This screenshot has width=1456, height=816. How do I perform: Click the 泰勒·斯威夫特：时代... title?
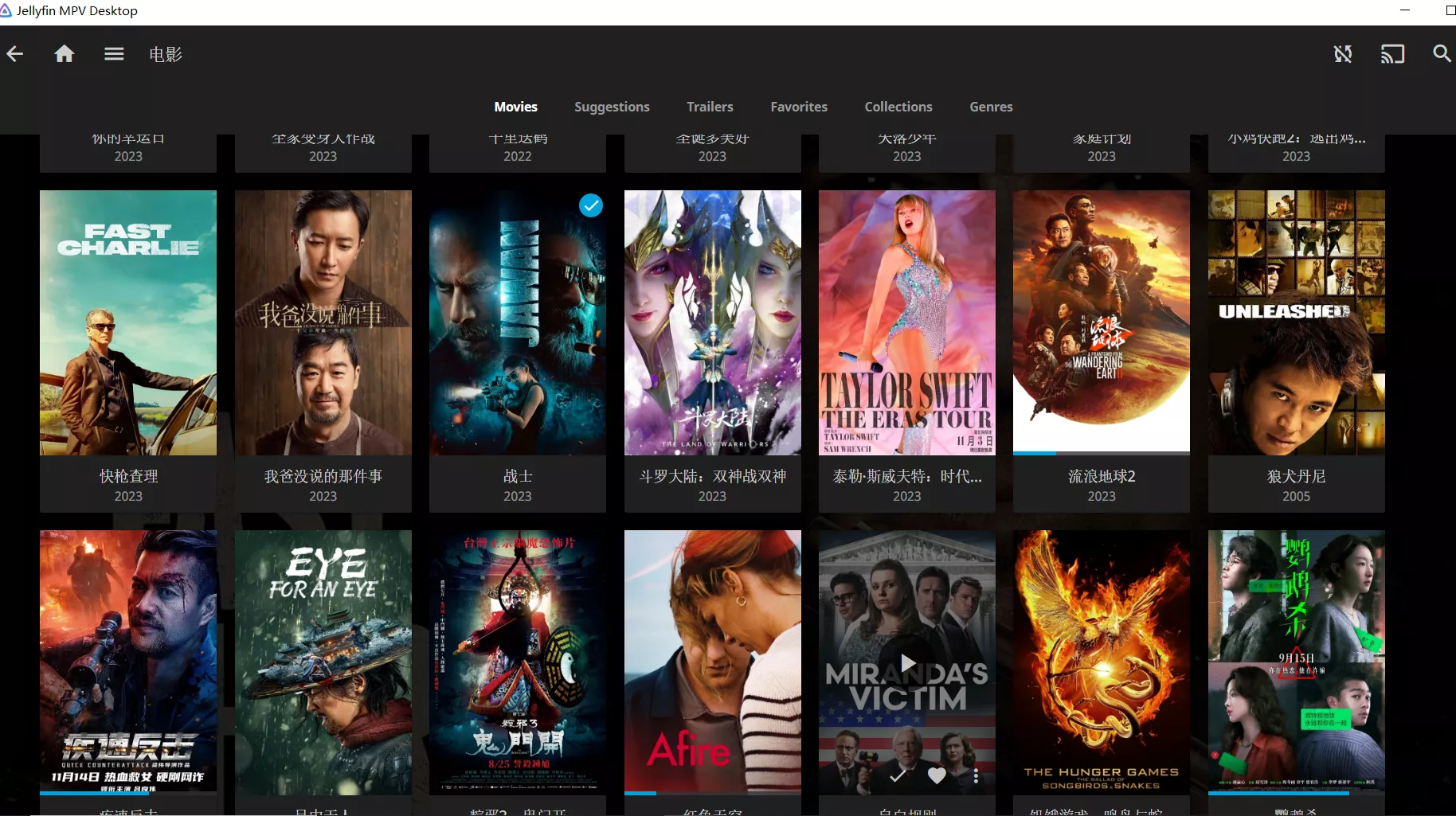click(x=907, y=476)
